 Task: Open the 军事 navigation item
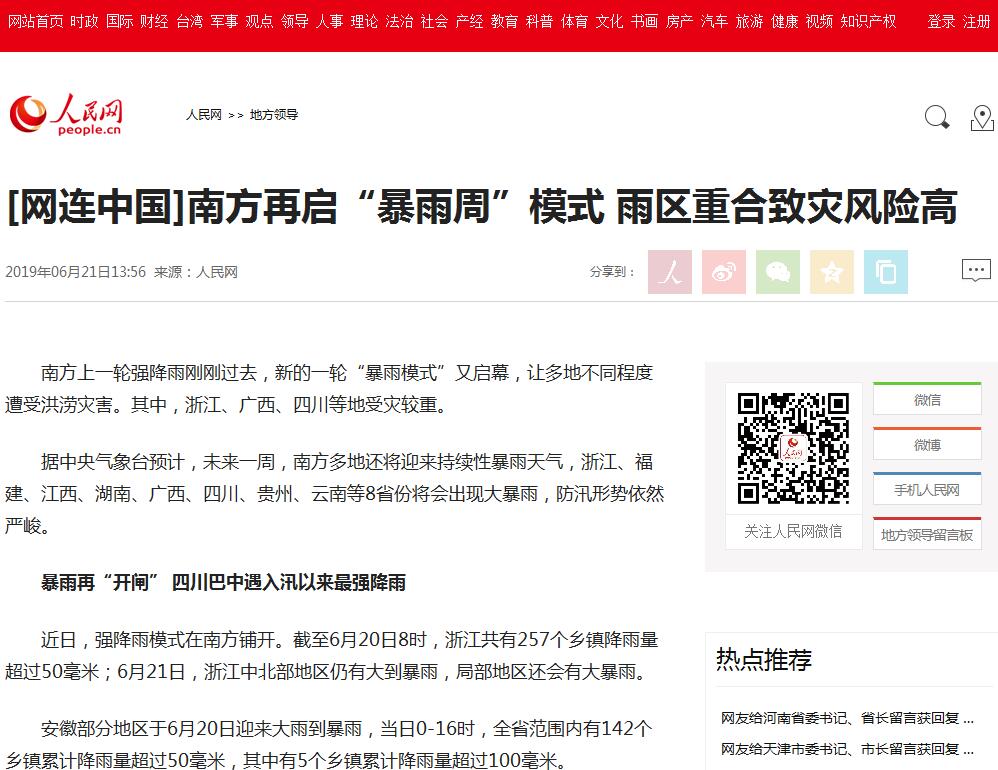pyautogui.click(x=224, y=22)
